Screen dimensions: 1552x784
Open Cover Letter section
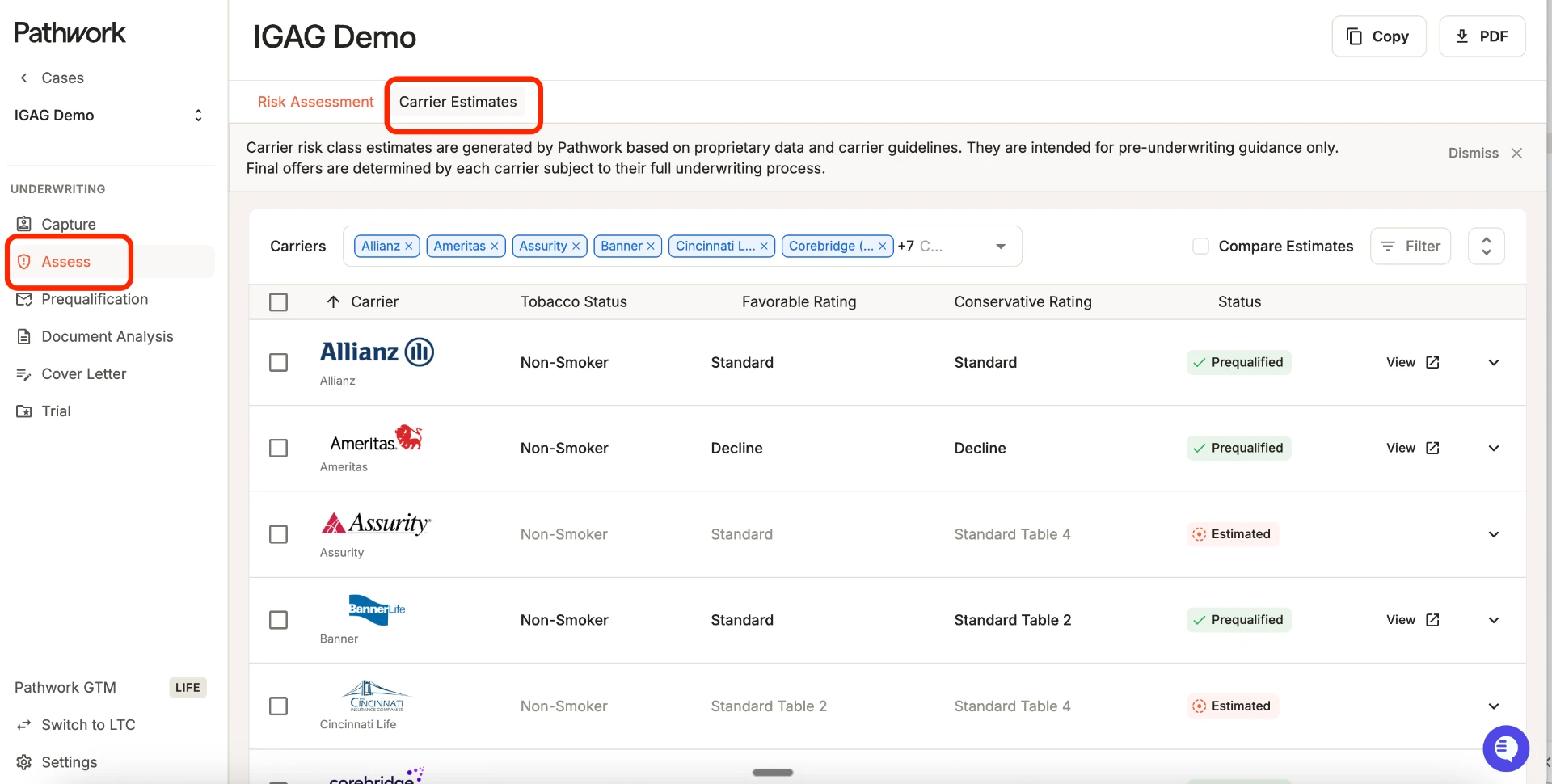[x=84, y=373]
